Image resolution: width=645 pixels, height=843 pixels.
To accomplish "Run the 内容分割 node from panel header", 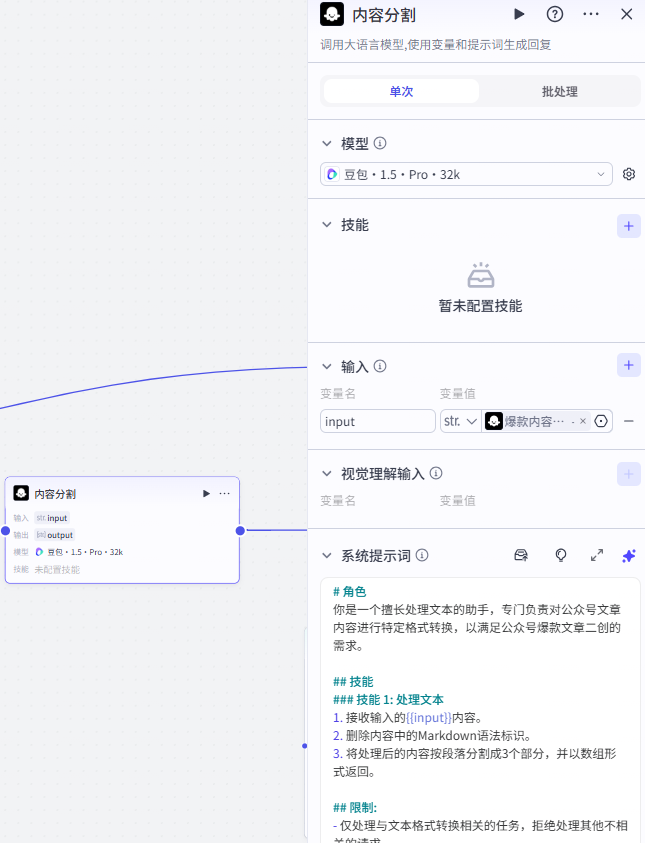I will click(x=519, y=14).
